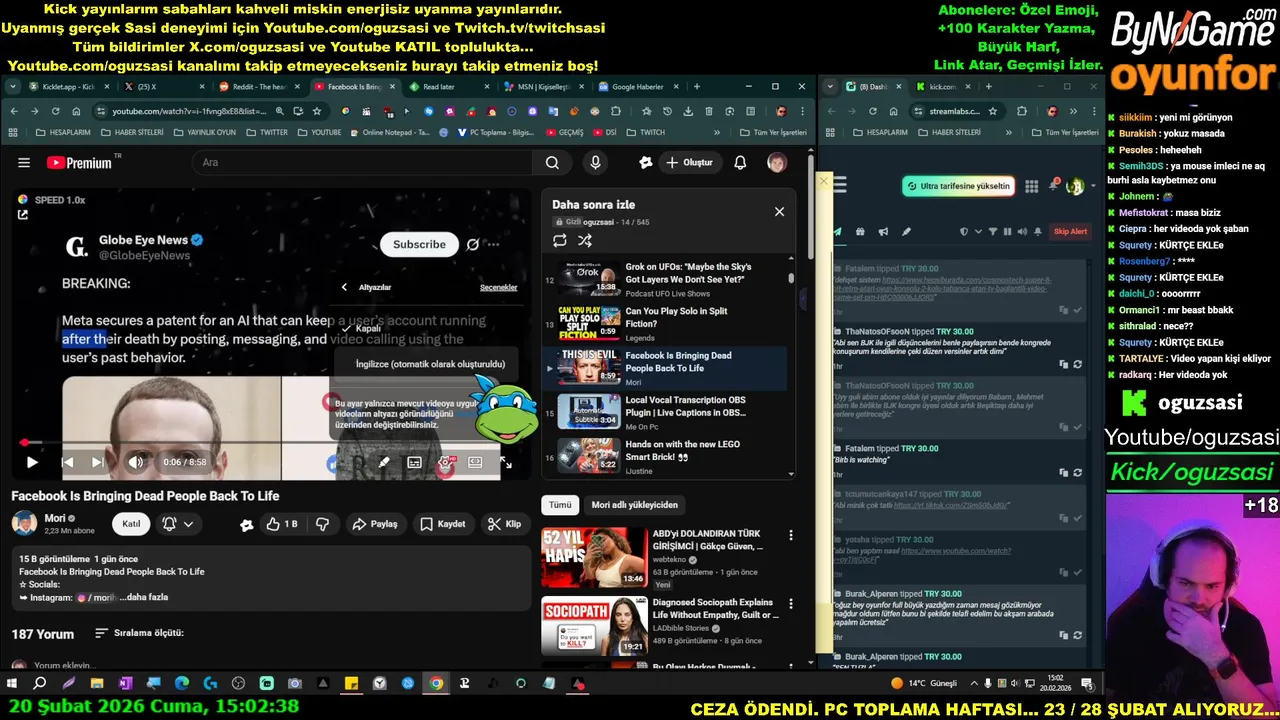Click the YouTube address bar URL
The height and width of the screenshot is (720, 1280).
tap(188, 111)
